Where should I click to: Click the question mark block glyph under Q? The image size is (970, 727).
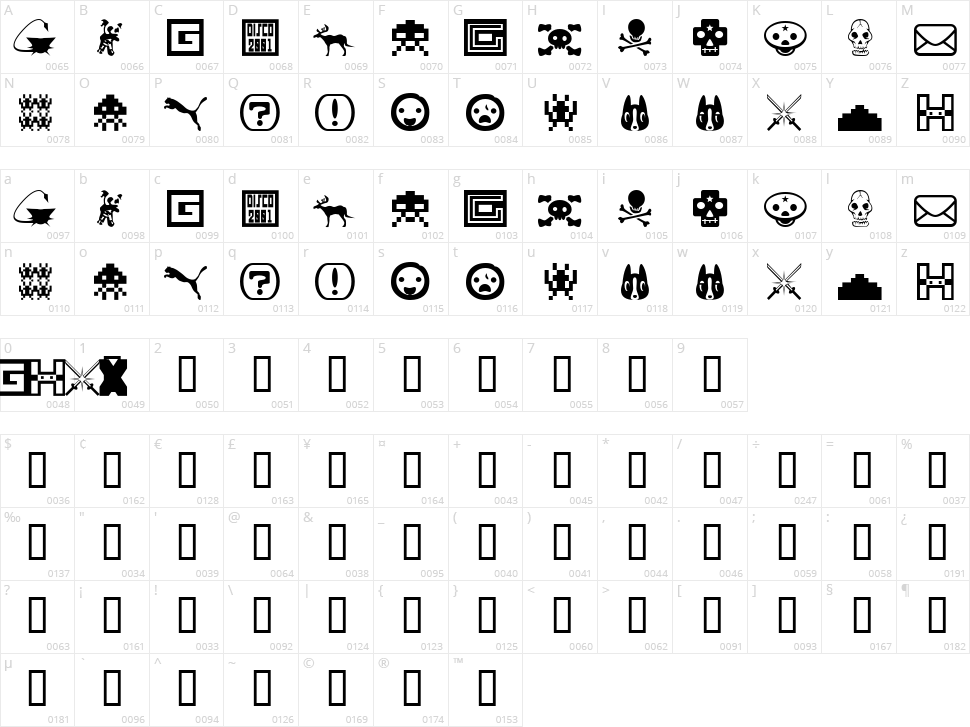(260, 113)
